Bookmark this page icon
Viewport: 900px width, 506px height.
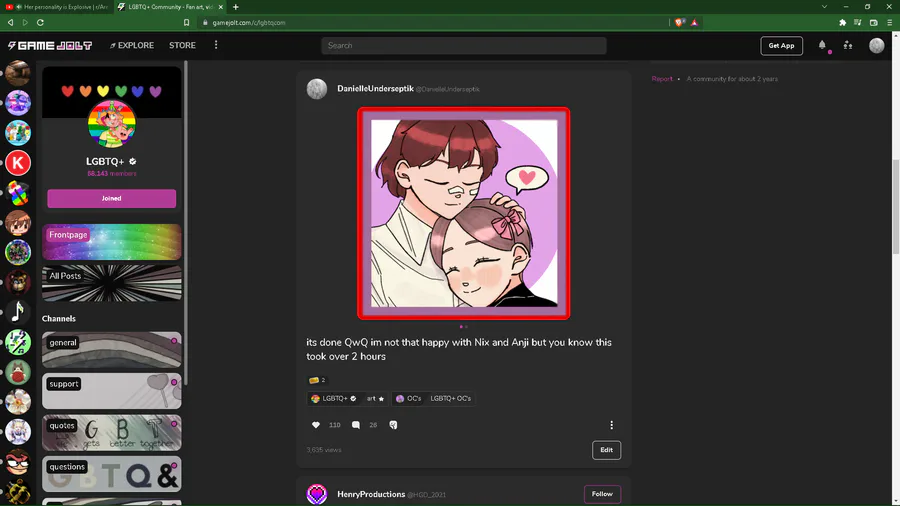186,22
